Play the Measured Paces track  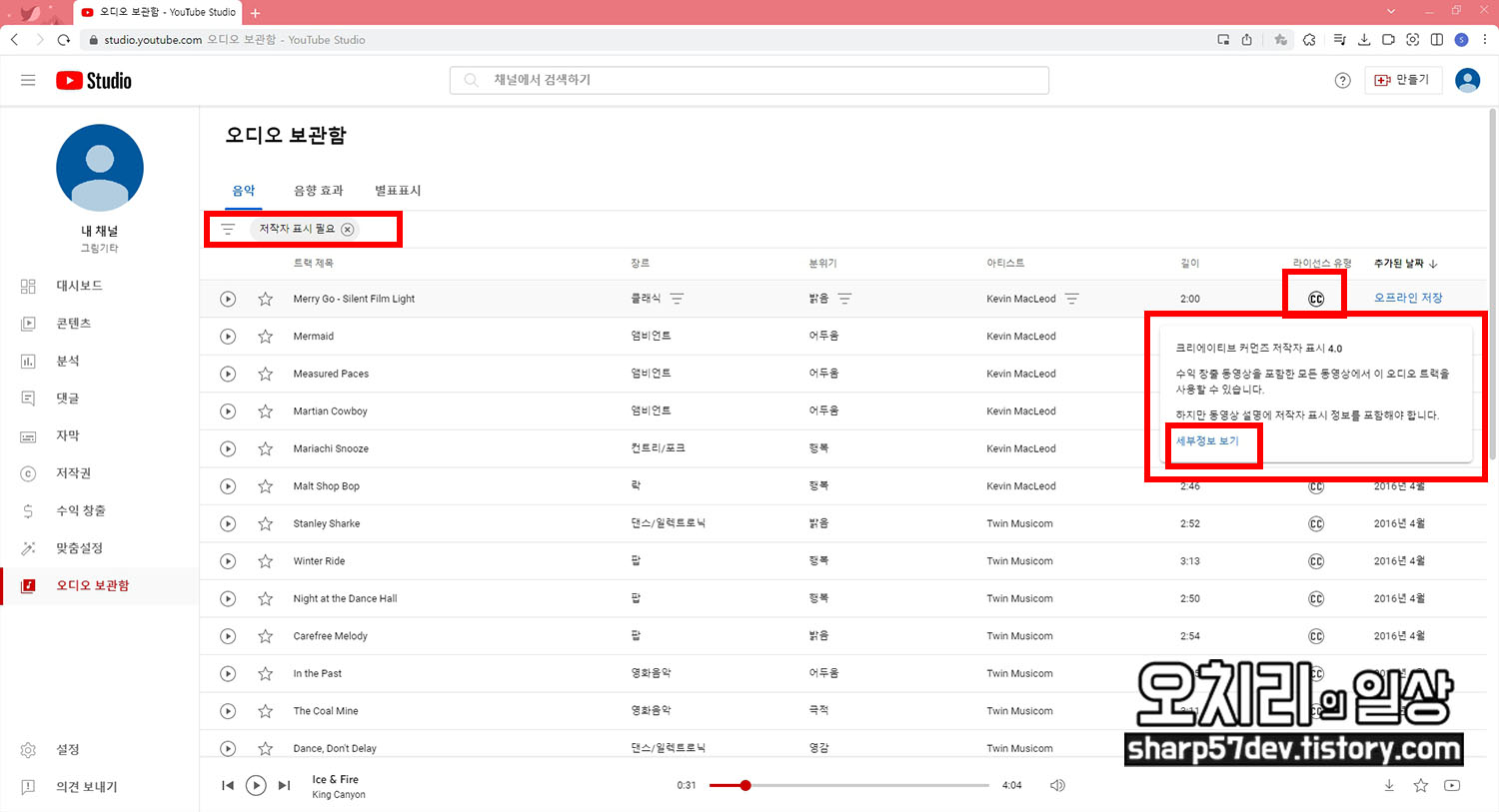tap(228, 374)
